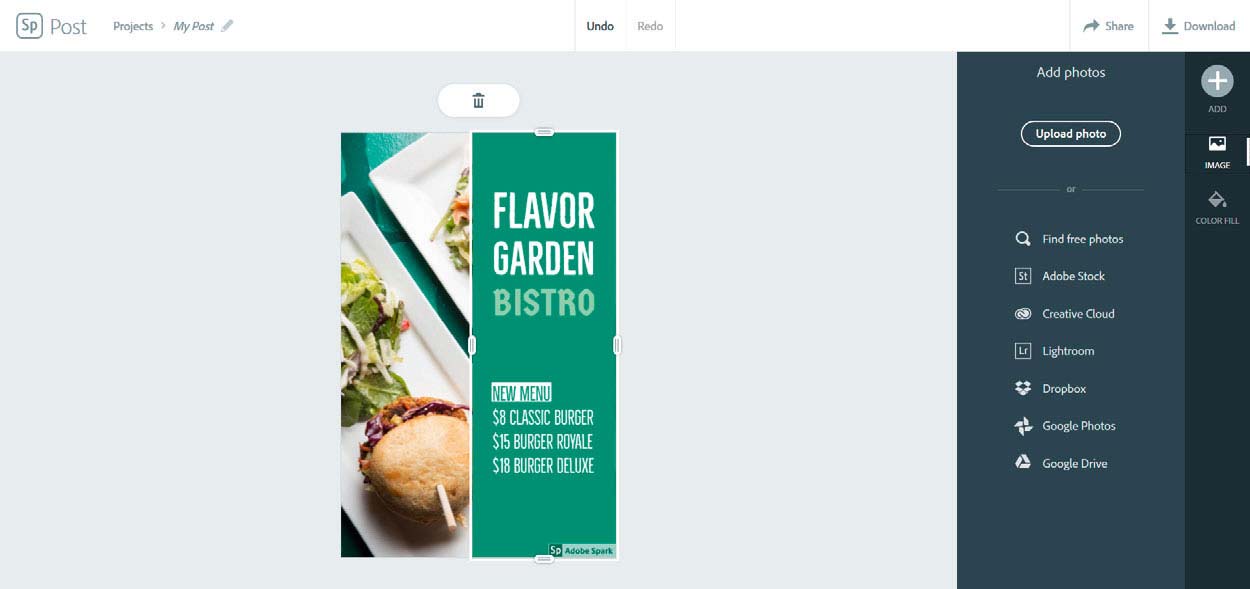Go to Projects breadcrumb link
The width and height of the screenshot is (1250, 589).
coord(133,26)
